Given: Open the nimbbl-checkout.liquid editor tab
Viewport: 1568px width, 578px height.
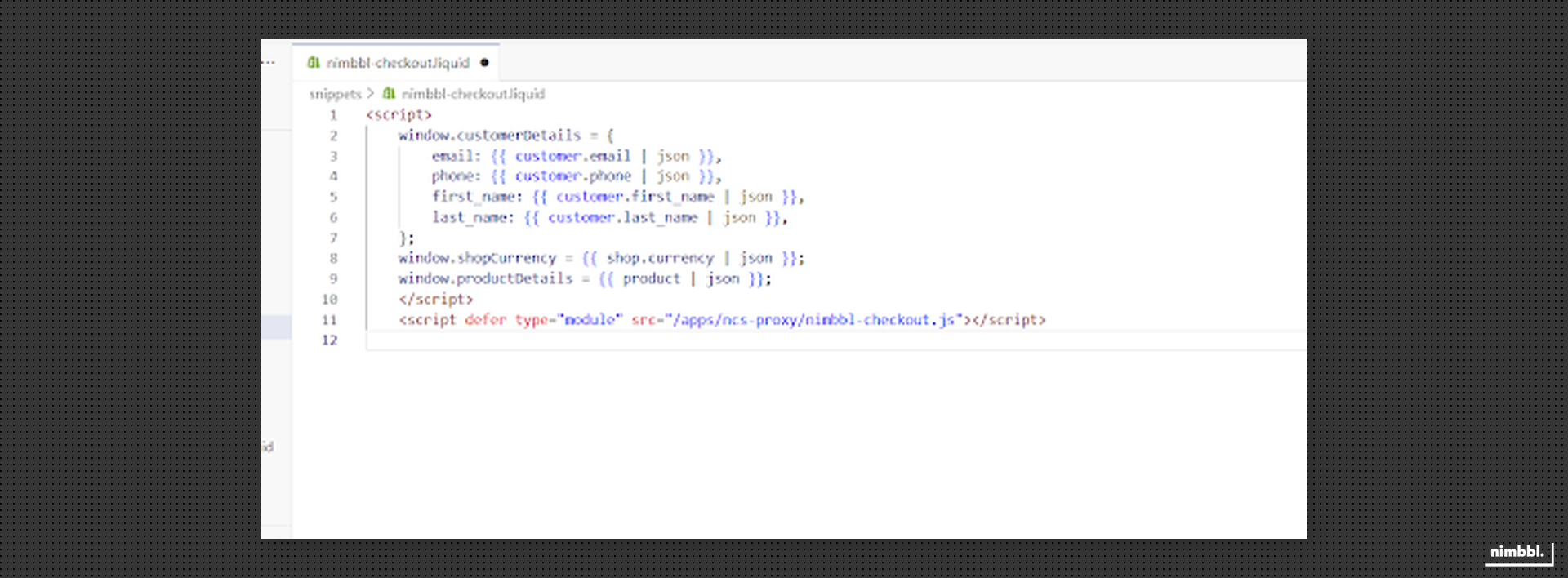Looking at the screenshot, I should click(x=395, y=63).
